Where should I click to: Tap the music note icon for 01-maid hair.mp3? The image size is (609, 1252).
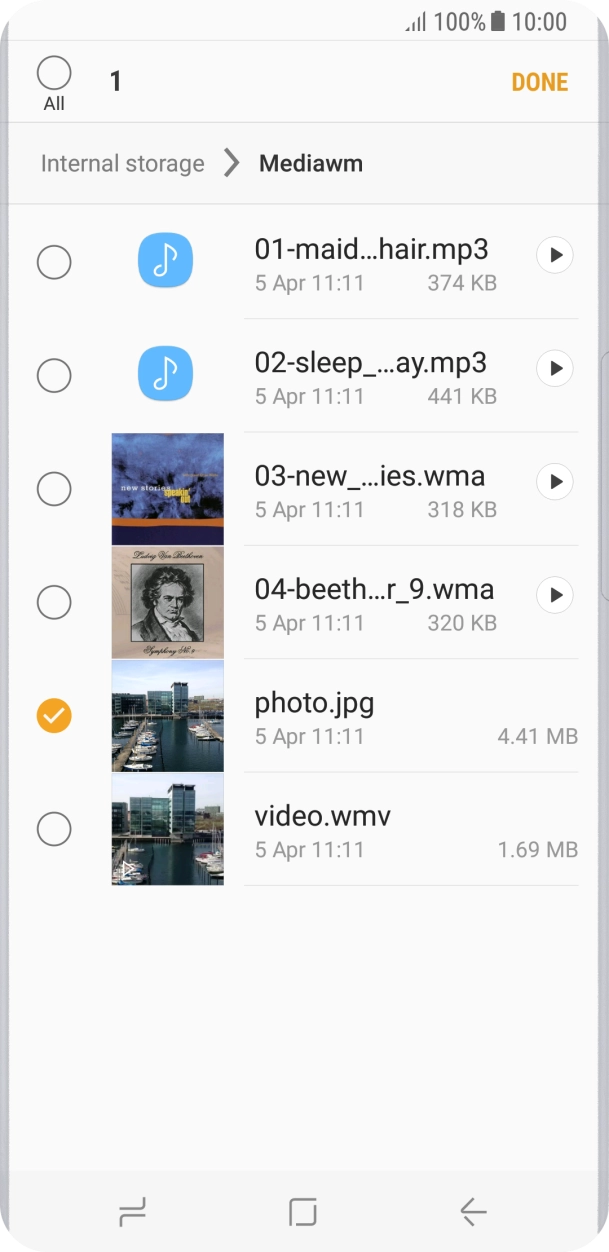165,262
